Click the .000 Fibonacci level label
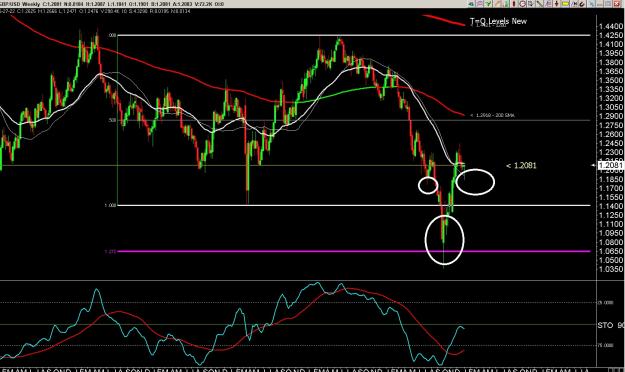 (112, 35)
